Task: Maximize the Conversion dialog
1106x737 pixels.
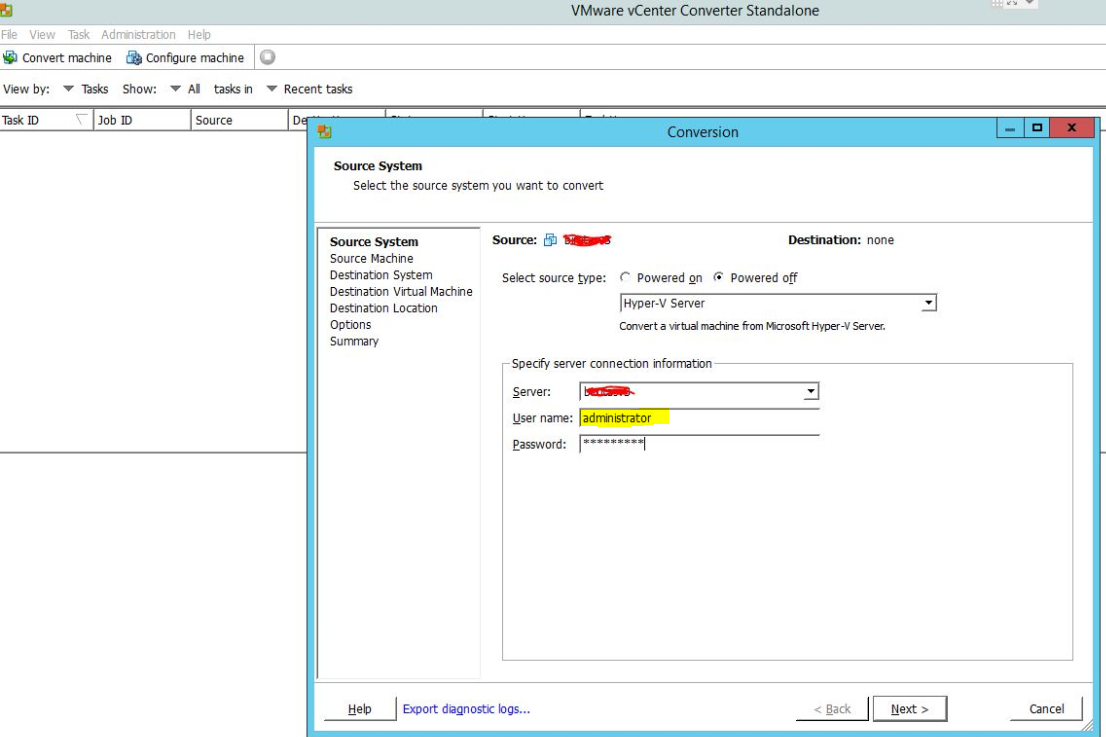Action: tap(1037, 128)
